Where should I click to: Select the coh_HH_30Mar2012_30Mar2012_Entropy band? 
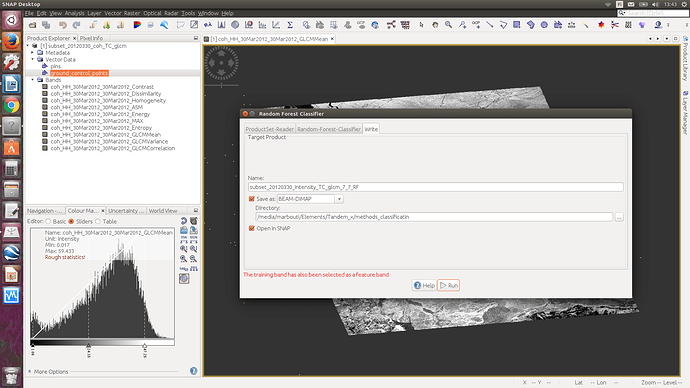[101, 128]
